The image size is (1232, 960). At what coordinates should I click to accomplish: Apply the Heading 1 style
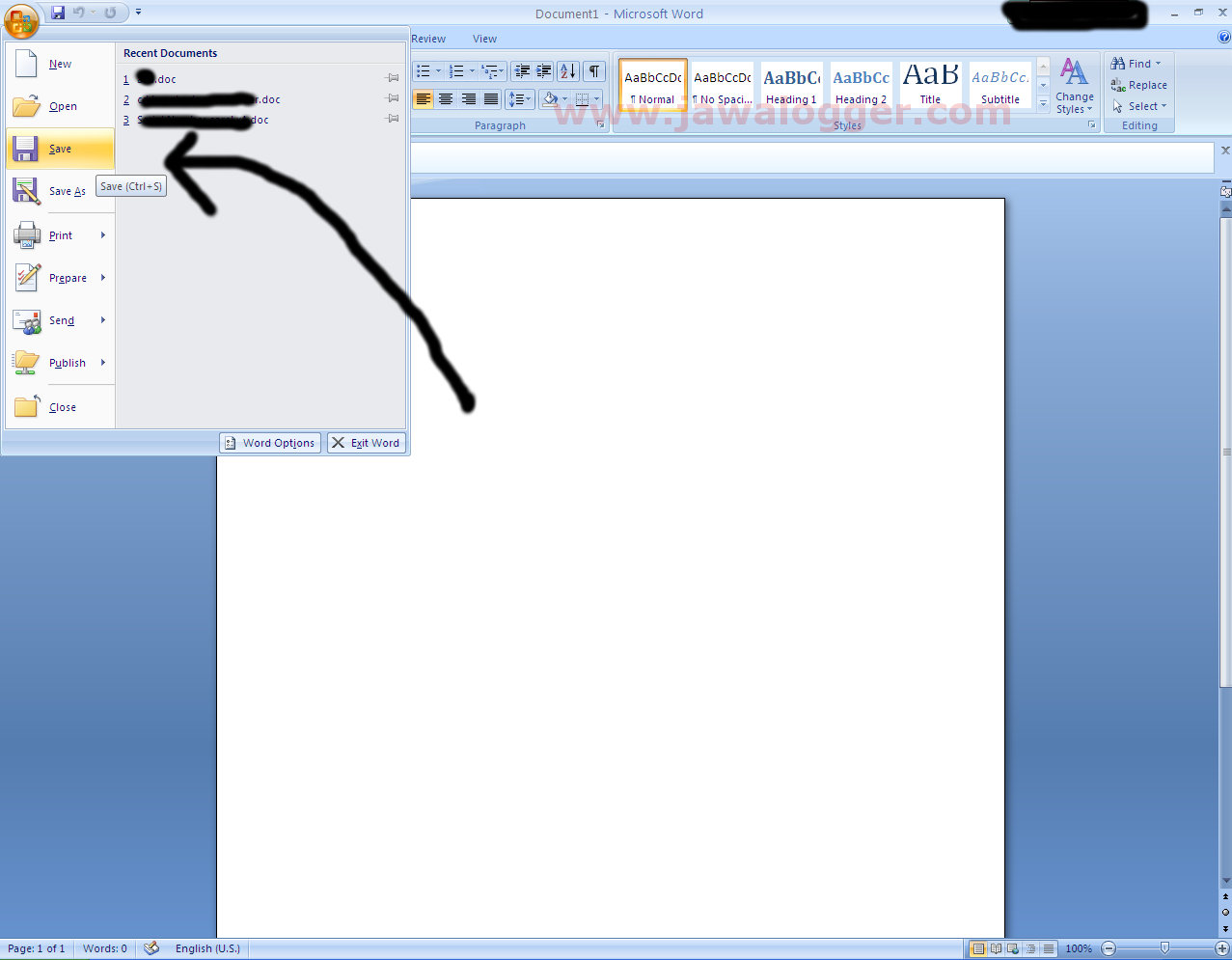tap(792, 85)
